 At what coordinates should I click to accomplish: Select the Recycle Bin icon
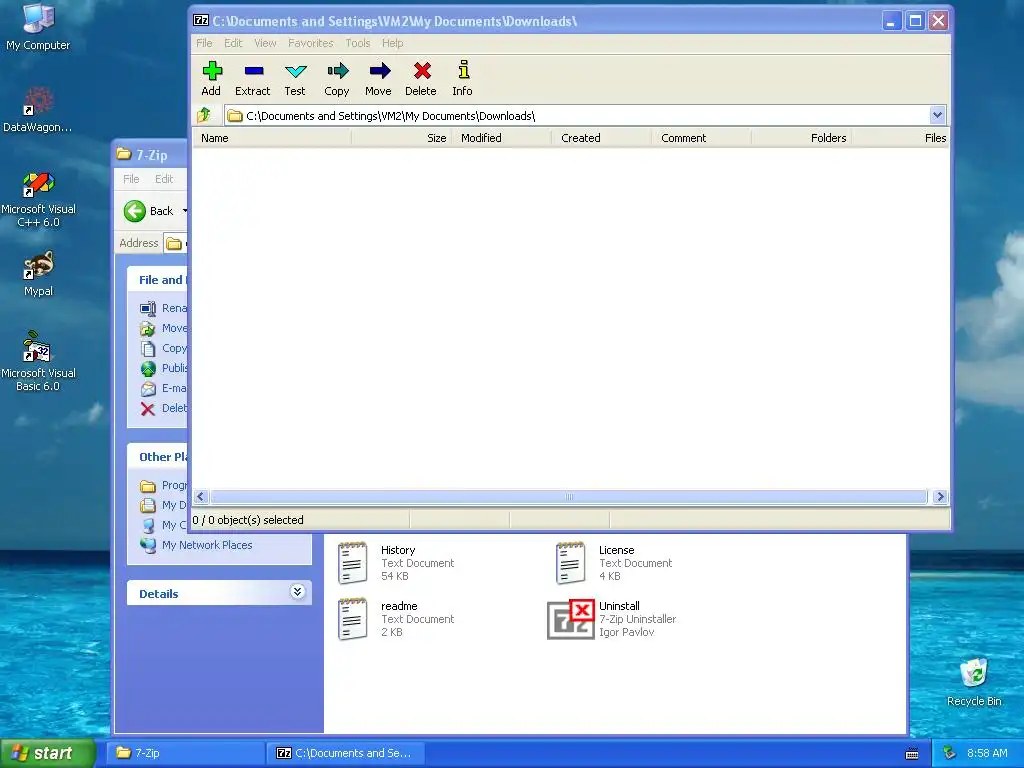coord(974,673)
